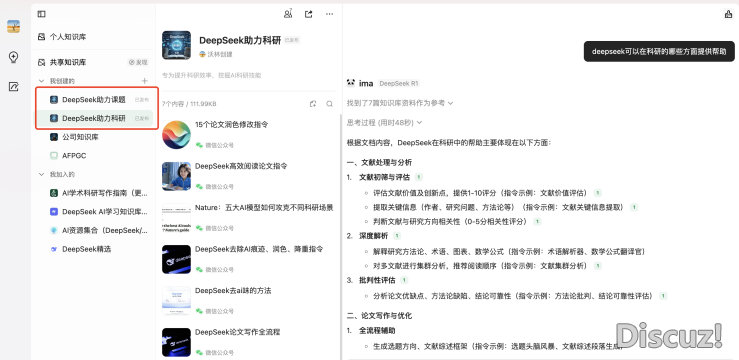Expand 找到了7篇知识库资料作为参考
Viewport: 739px width, 360px height.
tap(400, 103)
